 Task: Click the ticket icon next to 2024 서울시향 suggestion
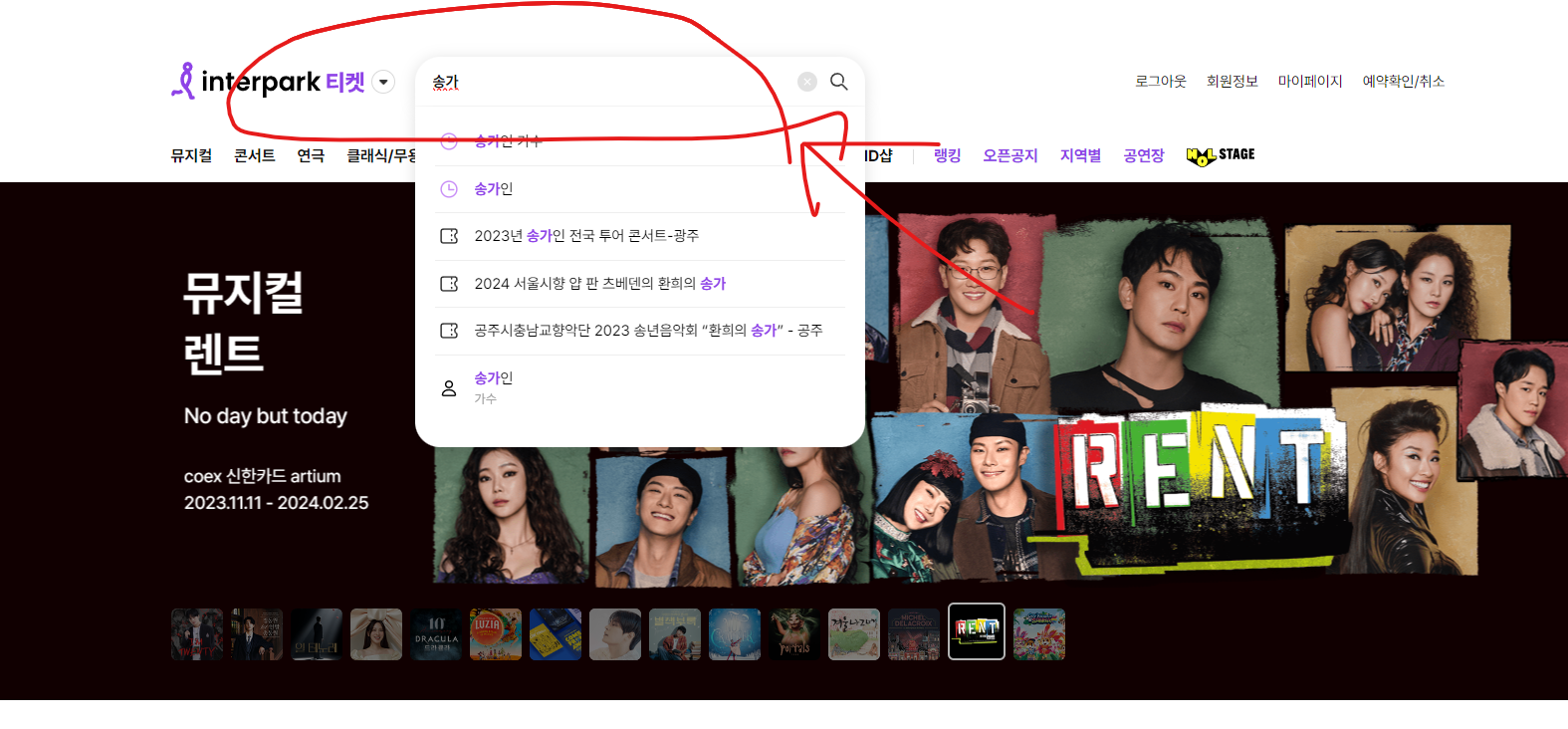[449, 284]
